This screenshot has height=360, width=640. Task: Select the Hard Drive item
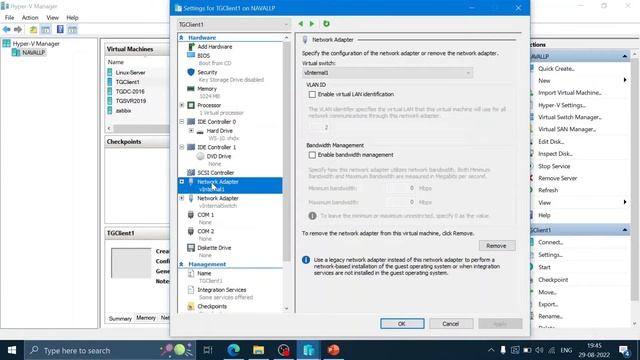click(219, 131)
